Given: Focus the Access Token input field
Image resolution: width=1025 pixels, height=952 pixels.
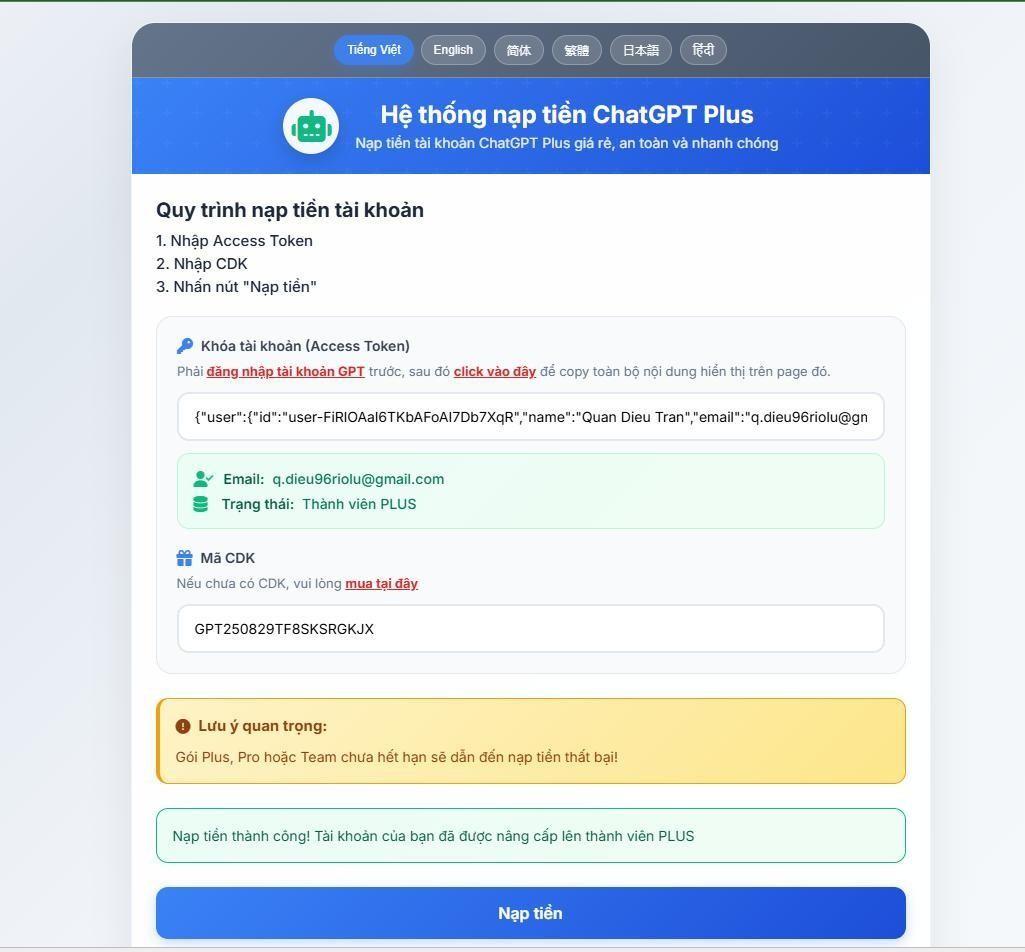Looking at the screenshot, I should tap(531, 417).
